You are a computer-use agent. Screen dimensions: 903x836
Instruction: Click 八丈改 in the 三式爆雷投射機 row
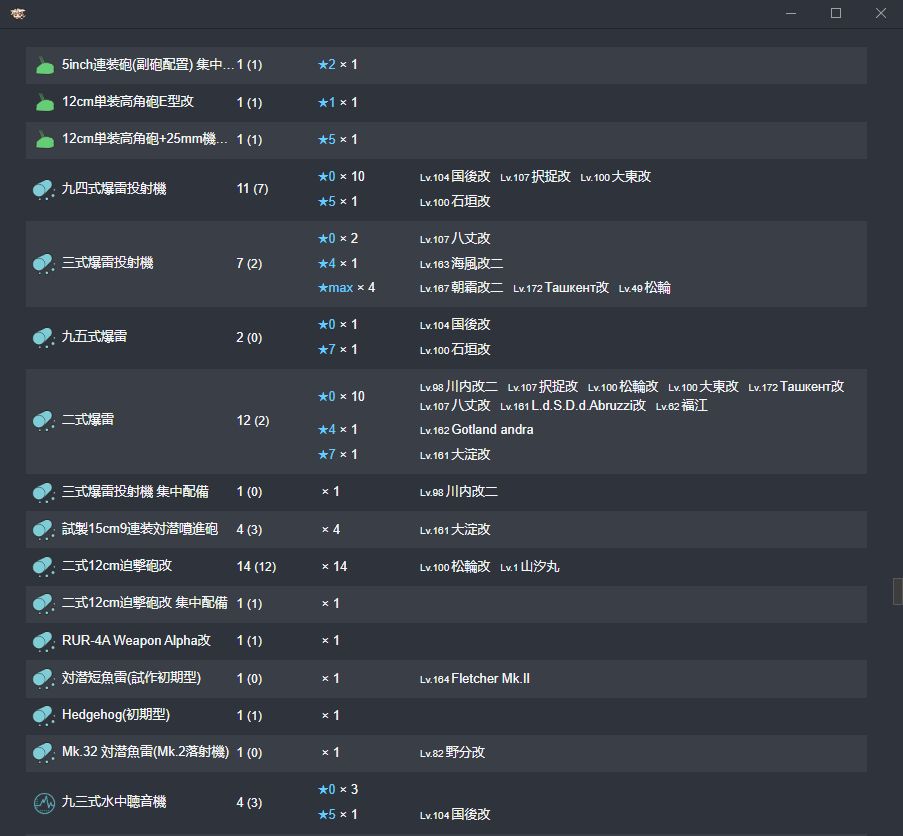pyautogui.click(x=455, y=238)
